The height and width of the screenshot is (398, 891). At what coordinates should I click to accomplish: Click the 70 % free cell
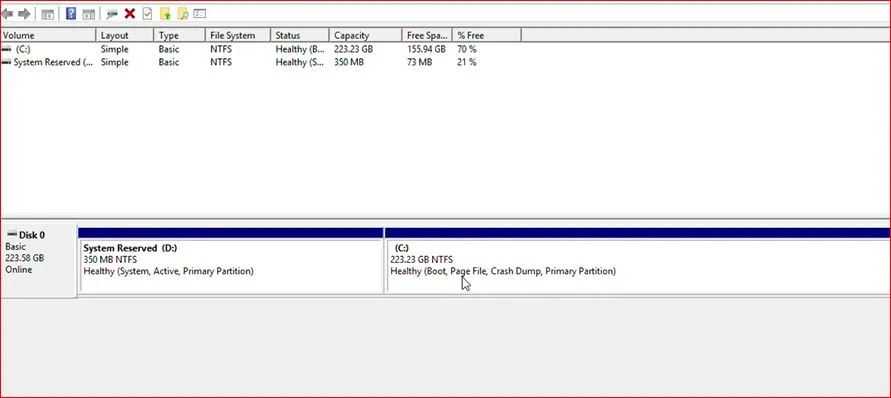(x=467, y=49)
